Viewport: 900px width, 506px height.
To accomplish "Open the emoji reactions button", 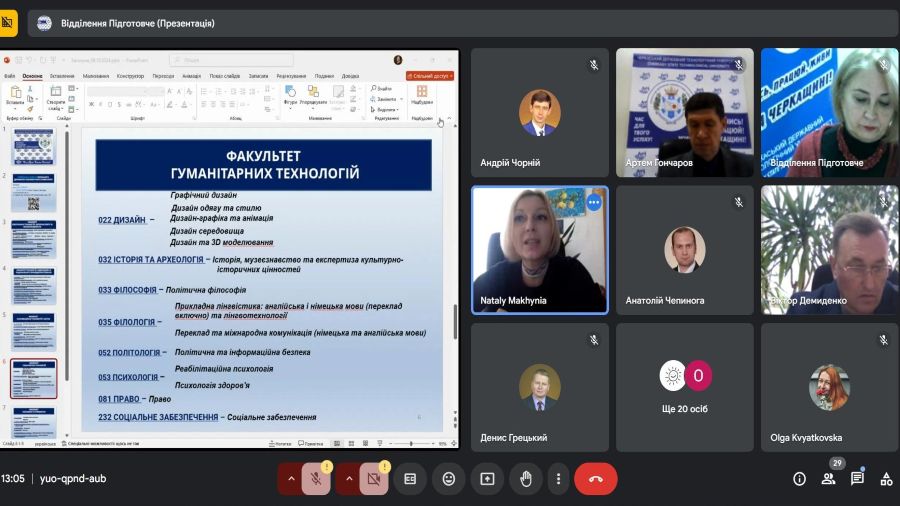I will [x=448, y=479].
